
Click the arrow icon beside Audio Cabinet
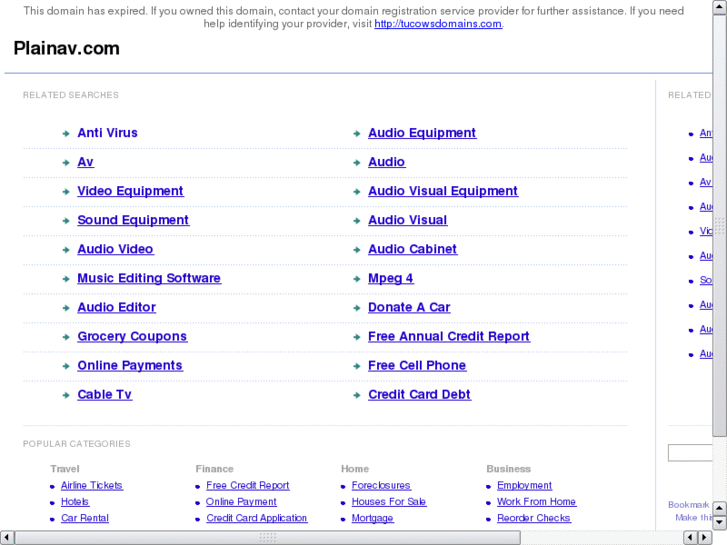point(357,250)
